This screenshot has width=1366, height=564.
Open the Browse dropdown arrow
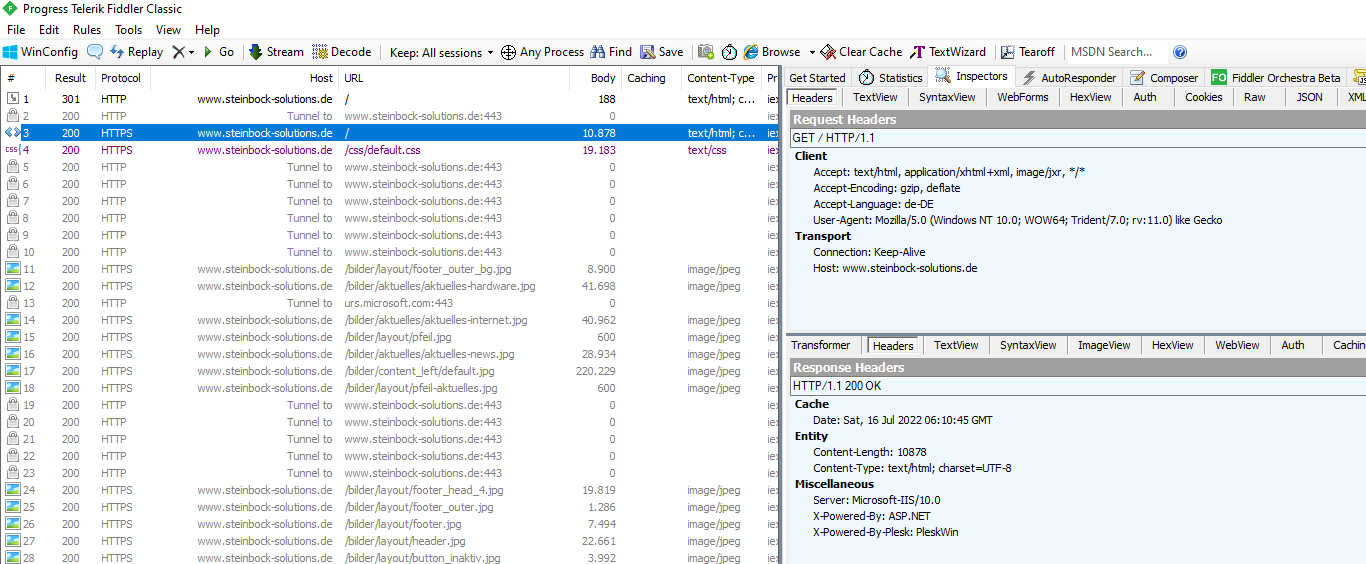point(809,52)
